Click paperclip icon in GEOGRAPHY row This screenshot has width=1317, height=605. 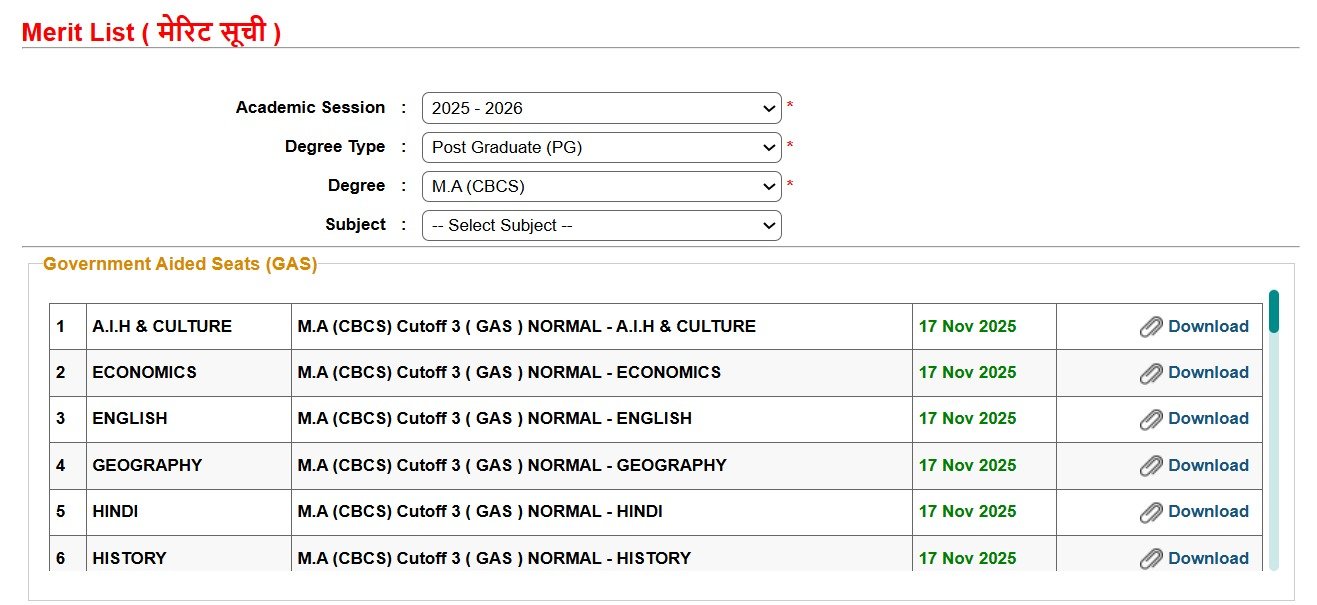click(1151, 466)
